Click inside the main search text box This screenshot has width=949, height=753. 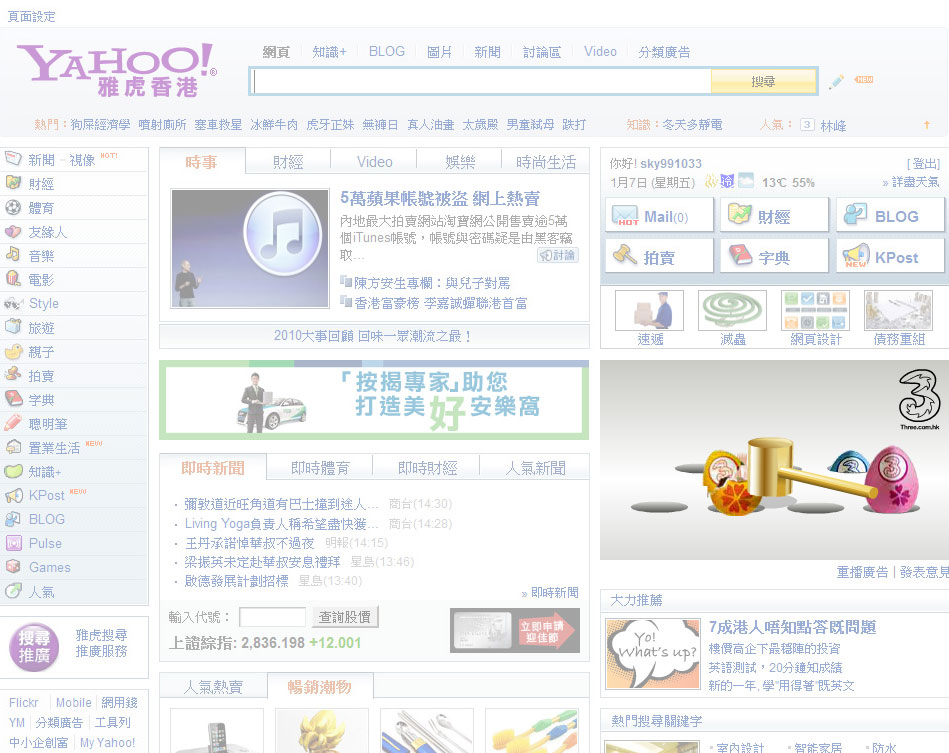point(481,81)
